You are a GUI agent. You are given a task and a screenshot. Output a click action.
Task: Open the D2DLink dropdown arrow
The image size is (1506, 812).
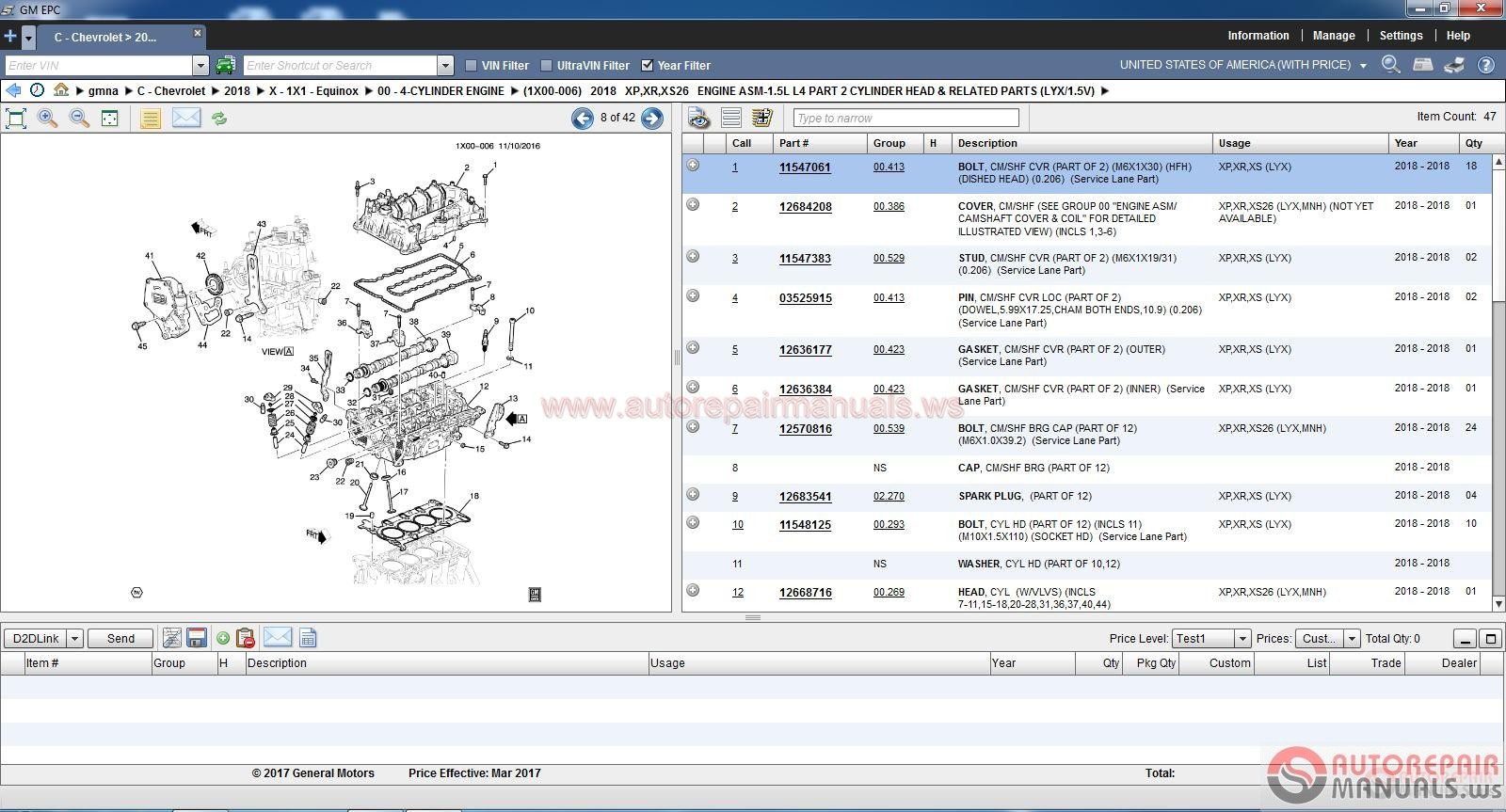click(x=75, y=638)
